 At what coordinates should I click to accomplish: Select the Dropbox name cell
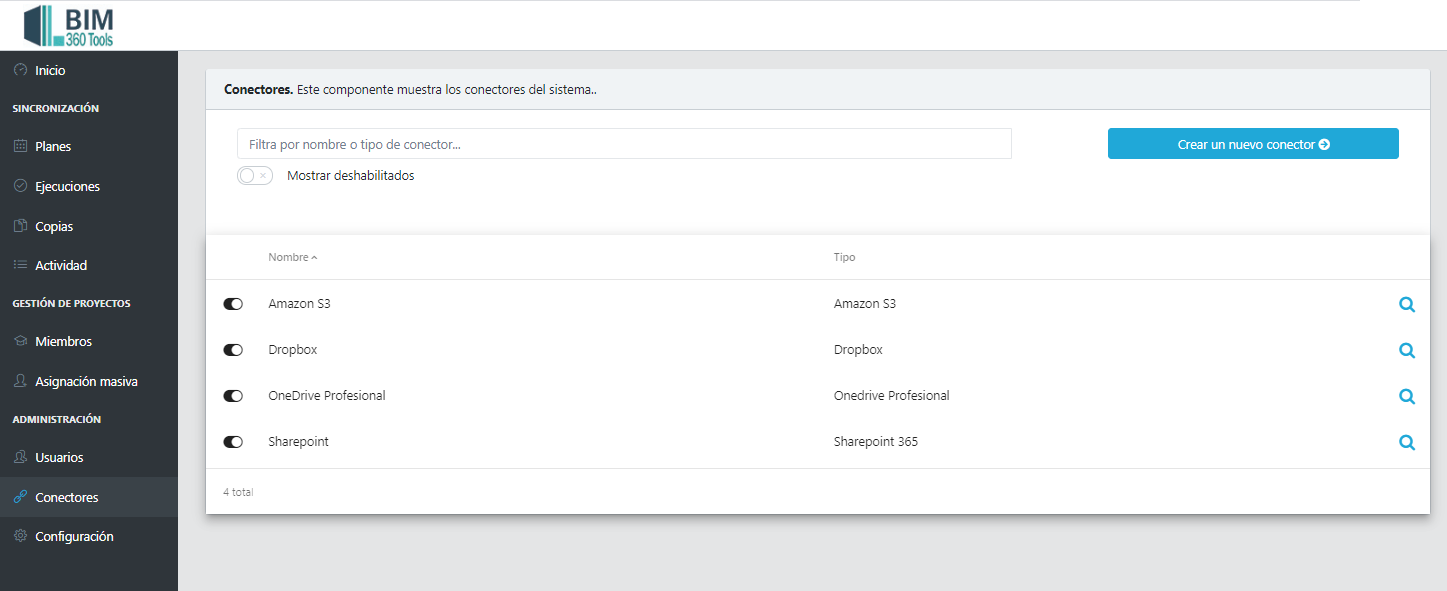coord(293,349)
